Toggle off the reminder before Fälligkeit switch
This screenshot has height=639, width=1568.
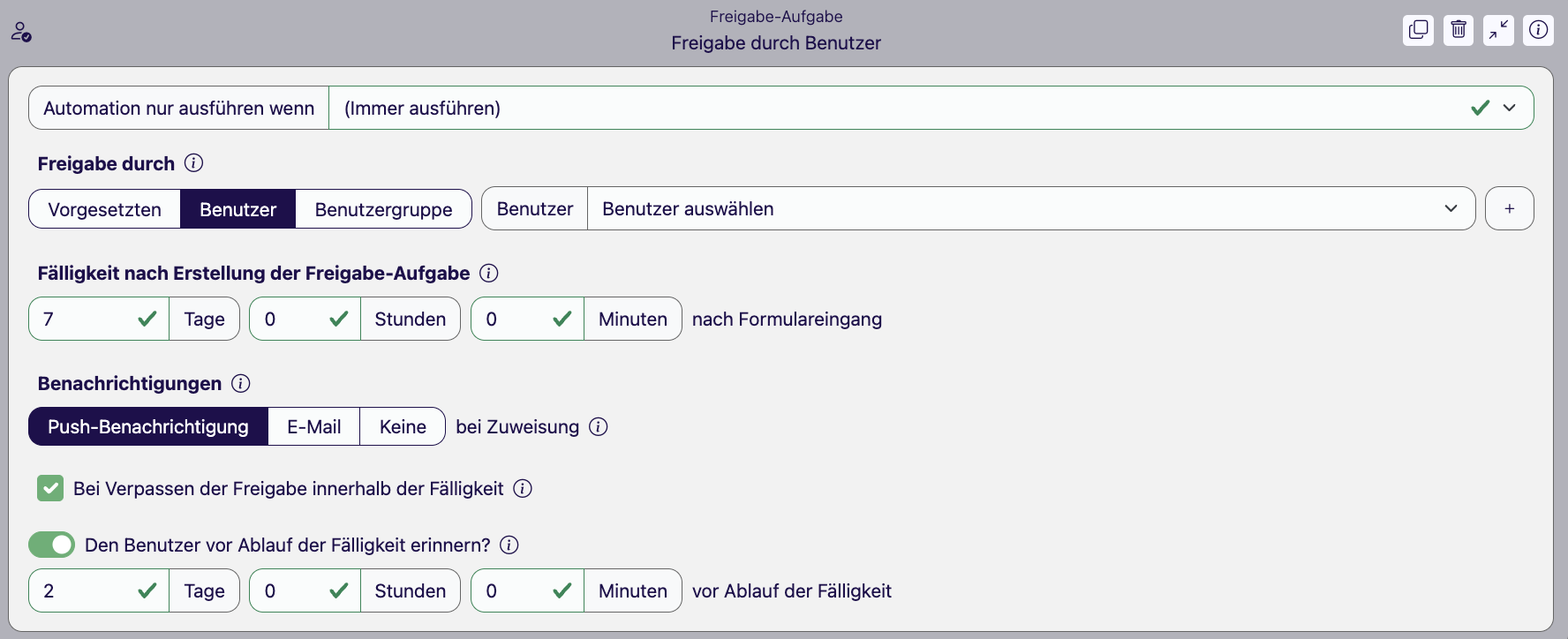point(51,545)
